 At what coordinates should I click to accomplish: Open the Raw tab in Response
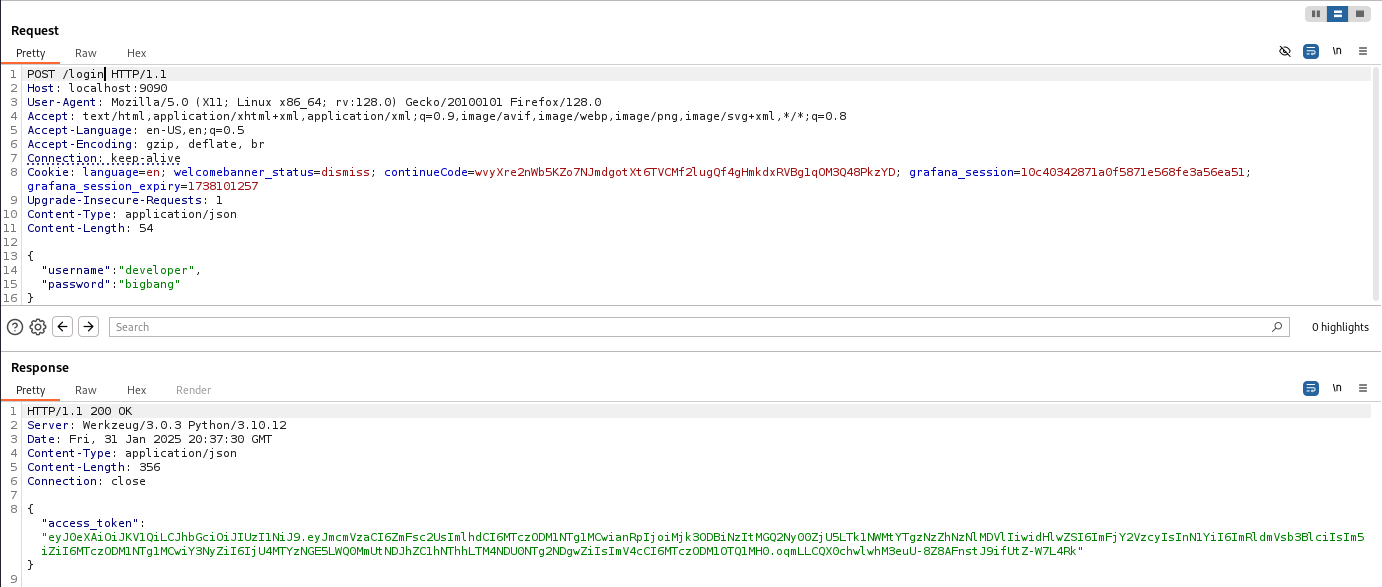[x=86, y=390]
